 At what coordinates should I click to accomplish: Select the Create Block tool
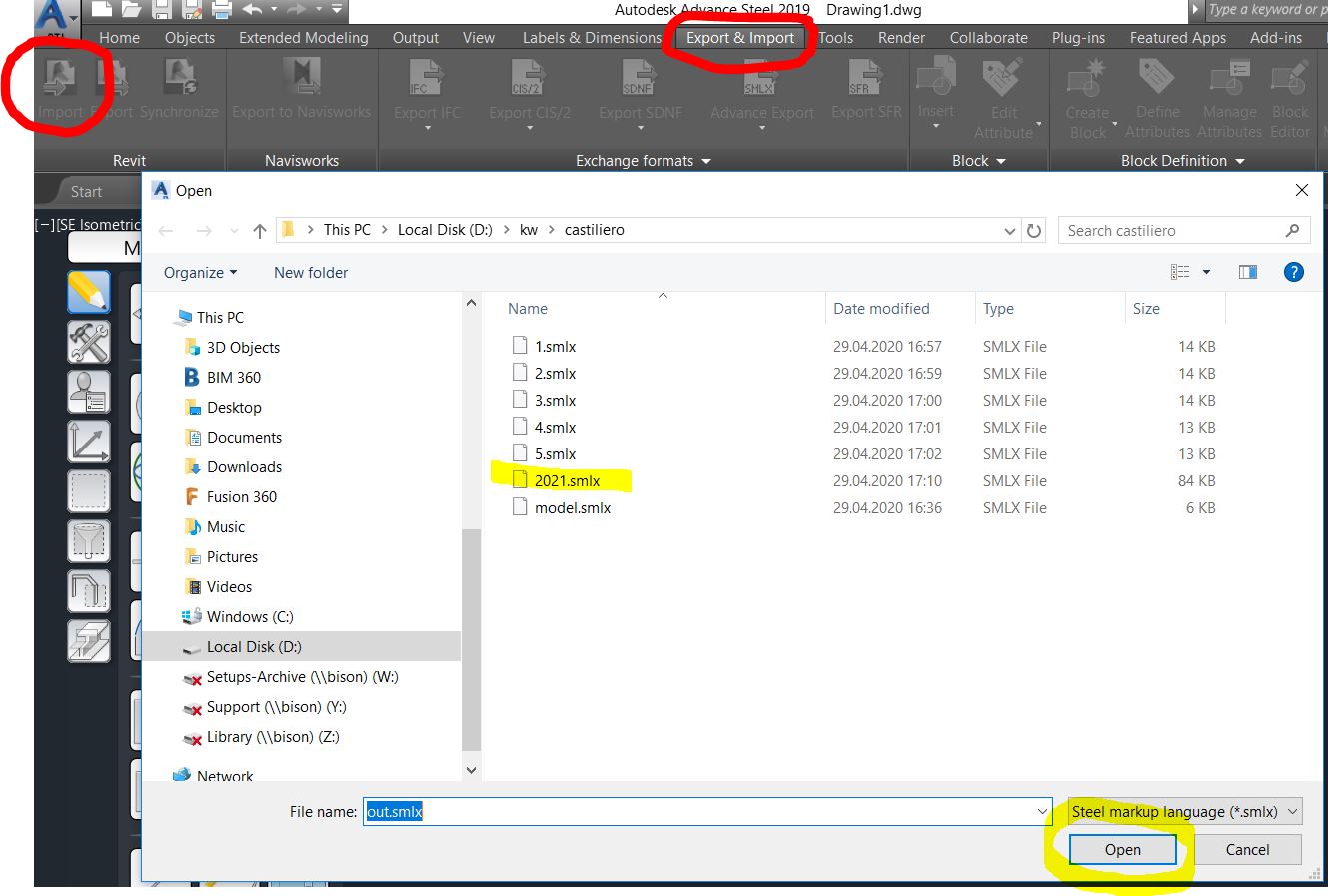pos(1086,90)
